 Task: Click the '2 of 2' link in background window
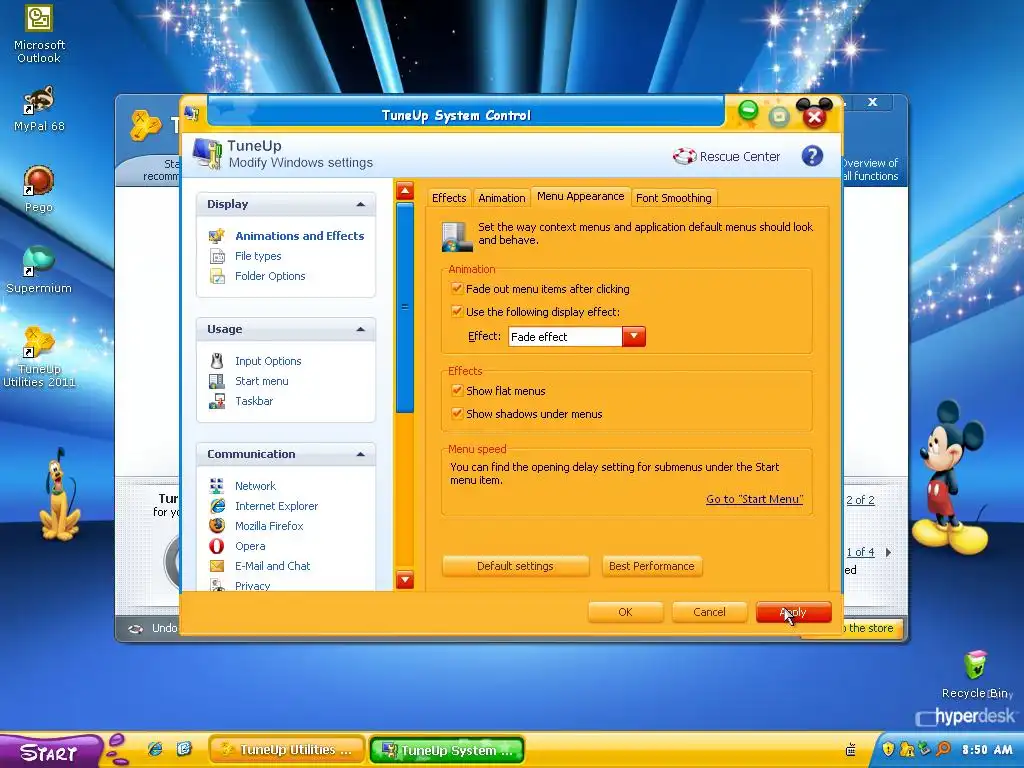[860, 500]
